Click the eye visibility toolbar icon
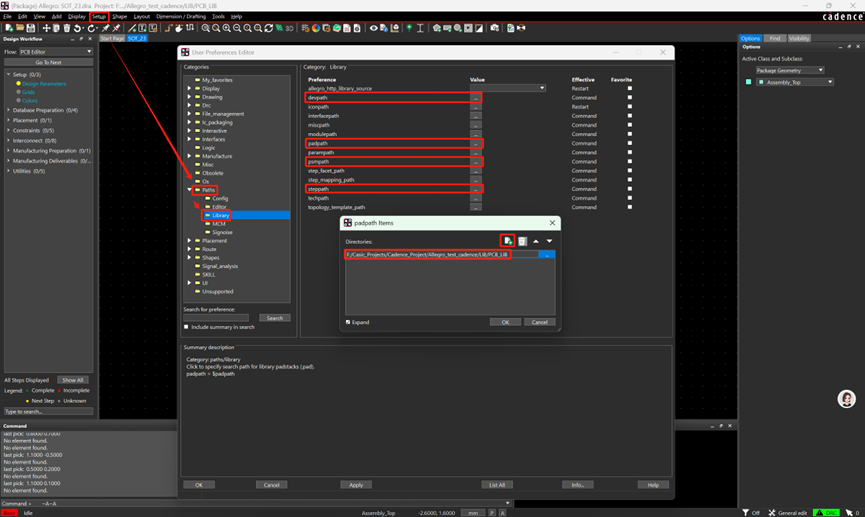Image resolution: width=865 pixels, height=517 pixels. (x=373, y=28)
